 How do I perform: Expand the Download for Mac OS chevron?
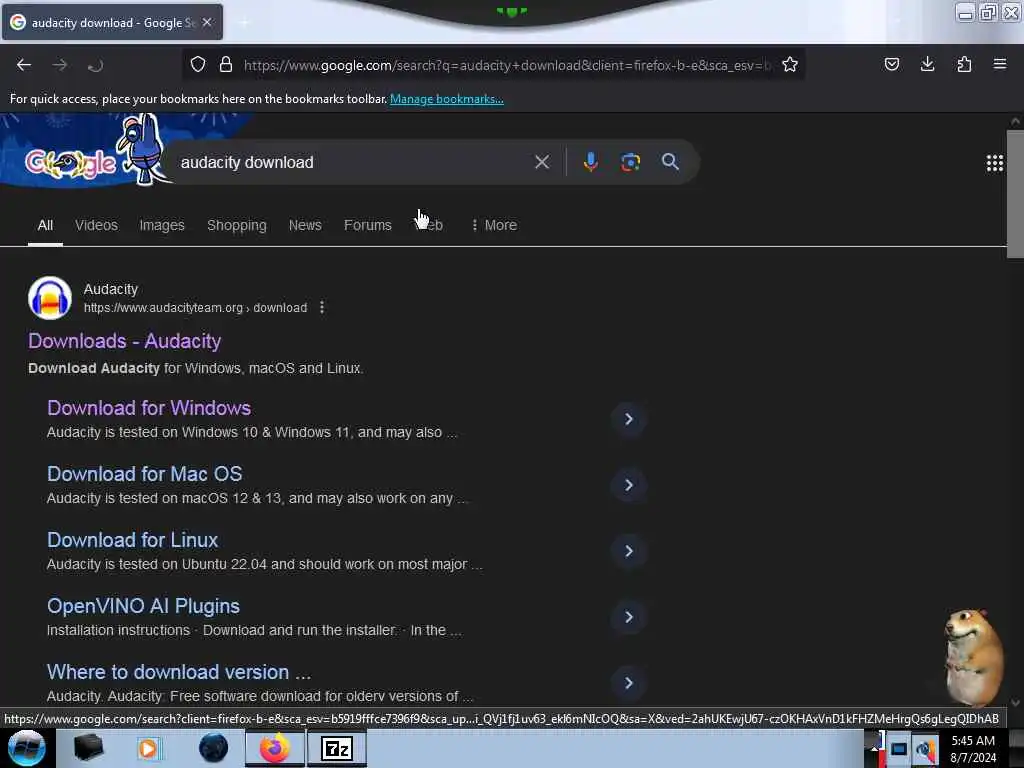(x=629, y=485)
